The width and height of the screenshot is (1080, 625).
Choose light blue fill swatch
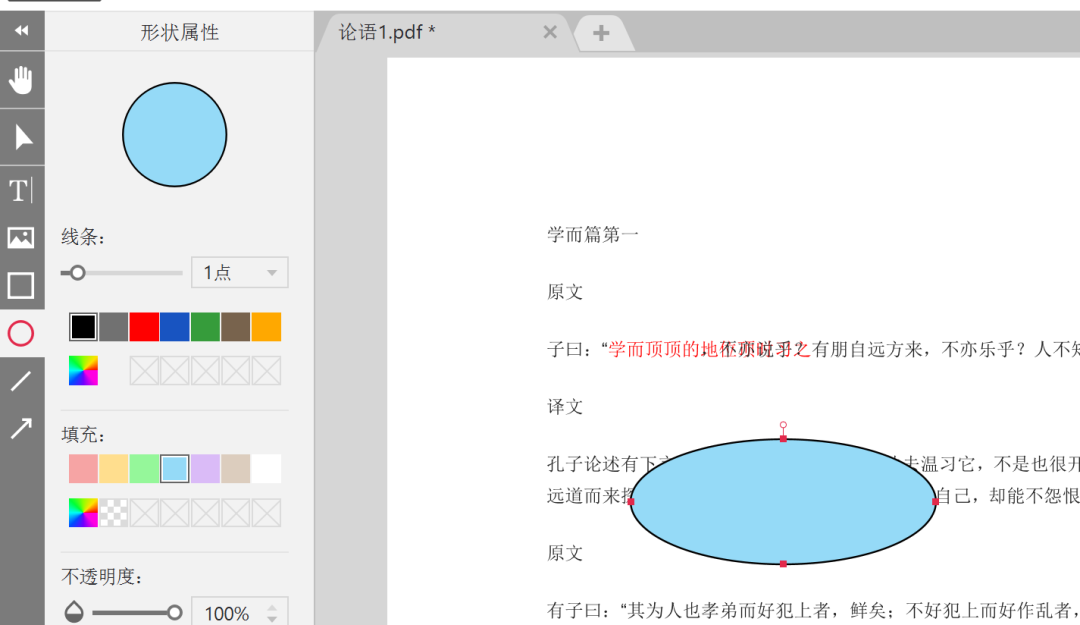175,469
